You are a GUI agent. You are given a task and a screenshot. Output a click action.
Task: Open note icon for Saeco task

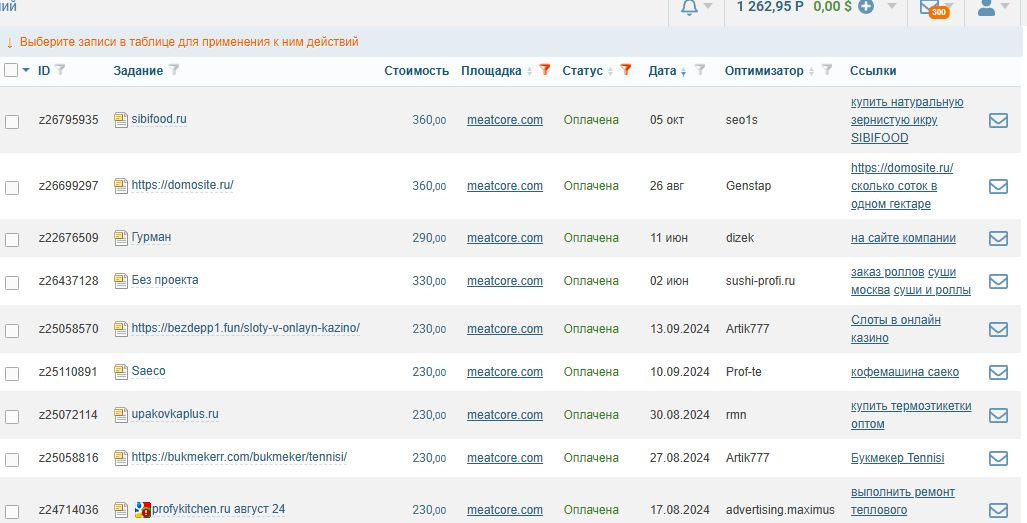coord(121,372)
